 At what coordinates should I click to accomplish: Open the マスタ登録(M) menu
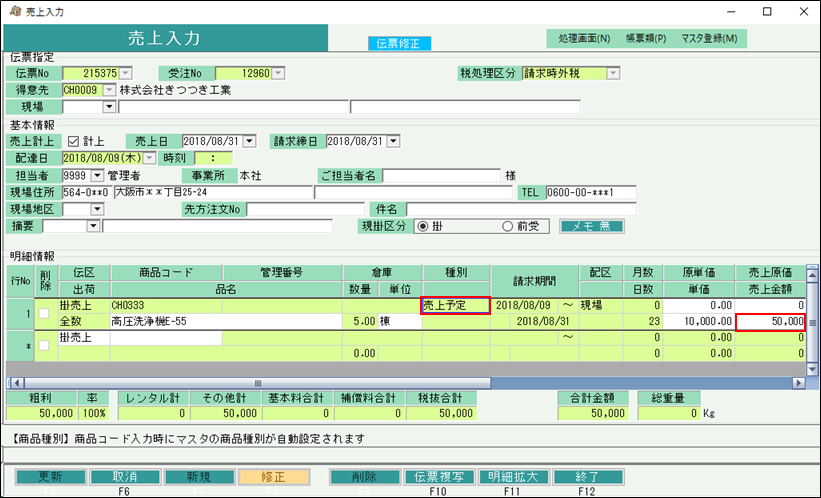[x=709, y=38]
